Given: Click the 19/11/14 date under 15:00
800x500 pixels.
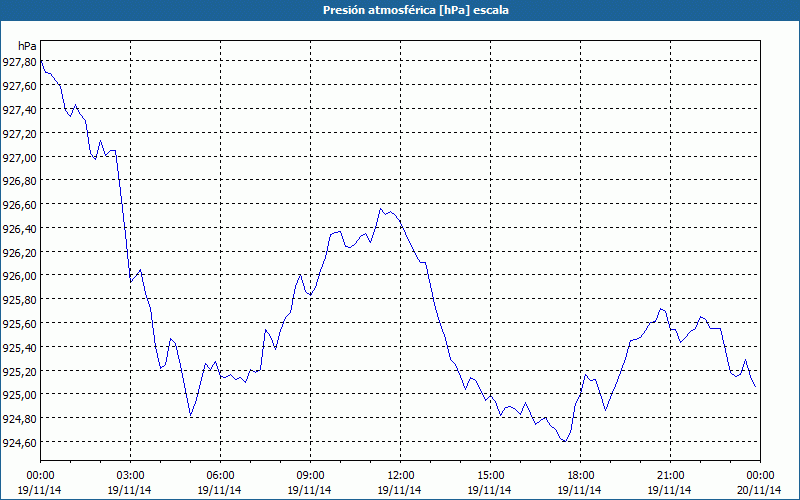Looking at the screenshot, I should 490,490.
